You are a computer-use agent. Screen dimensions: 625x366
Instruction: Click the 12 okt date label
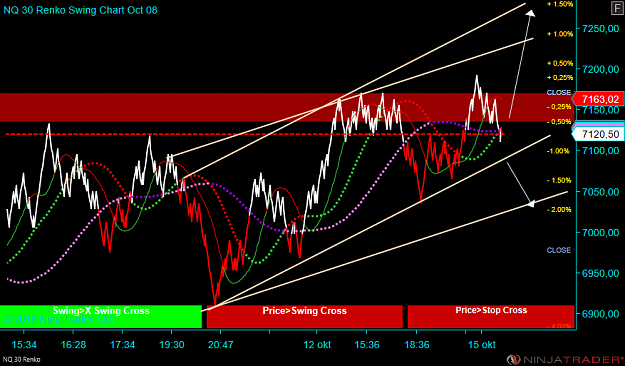tap(317, 344)
